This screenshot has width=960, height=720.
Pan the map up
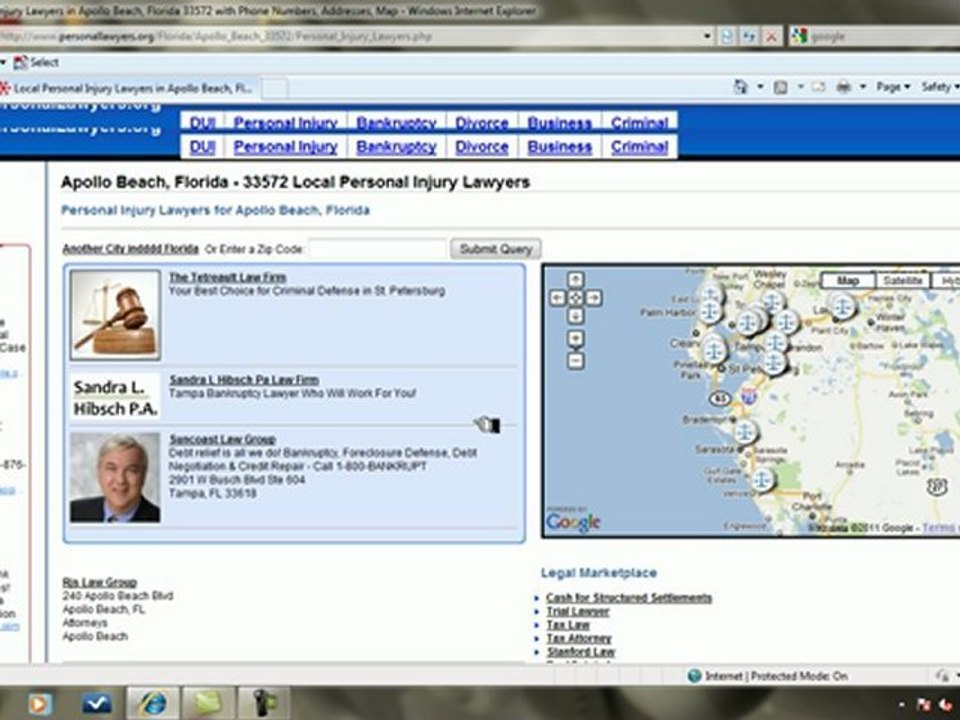(576, 280)
